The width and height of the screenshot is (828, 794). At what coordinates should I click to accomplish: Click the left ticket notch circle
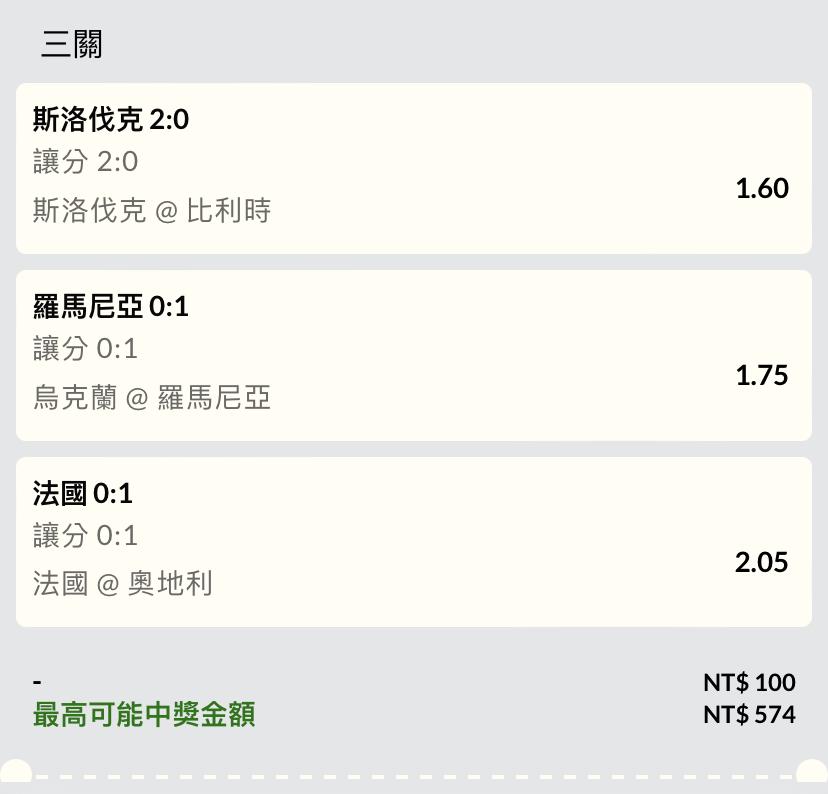coord(15,775)
